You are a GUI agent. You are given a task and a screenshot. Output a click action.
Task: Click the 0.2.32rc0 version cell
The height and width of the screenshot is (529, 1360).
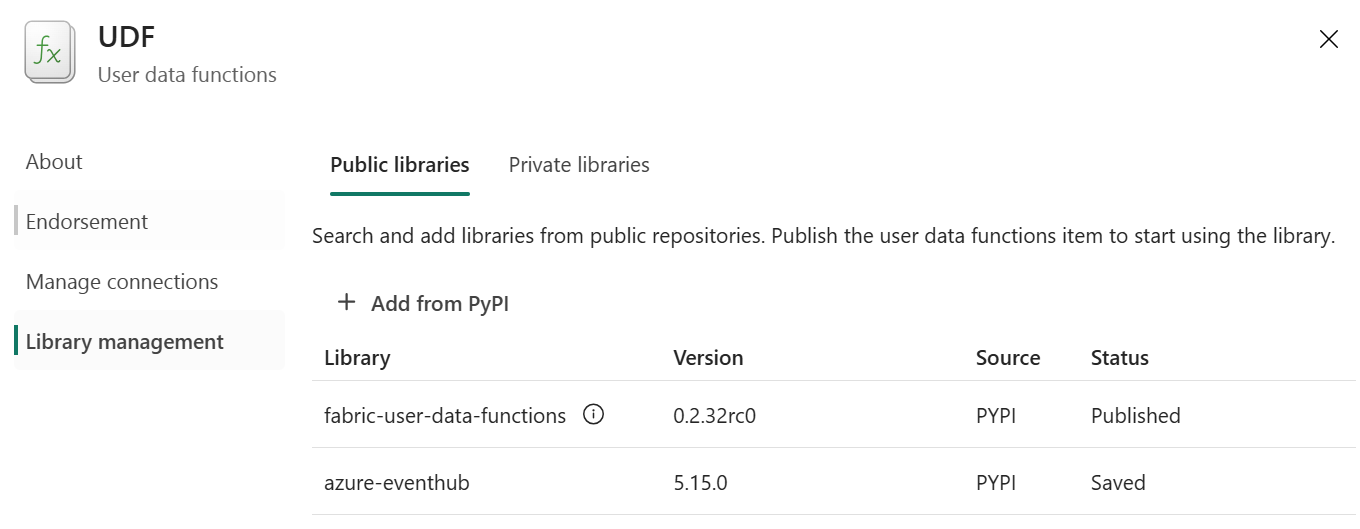tap(714, 416)
